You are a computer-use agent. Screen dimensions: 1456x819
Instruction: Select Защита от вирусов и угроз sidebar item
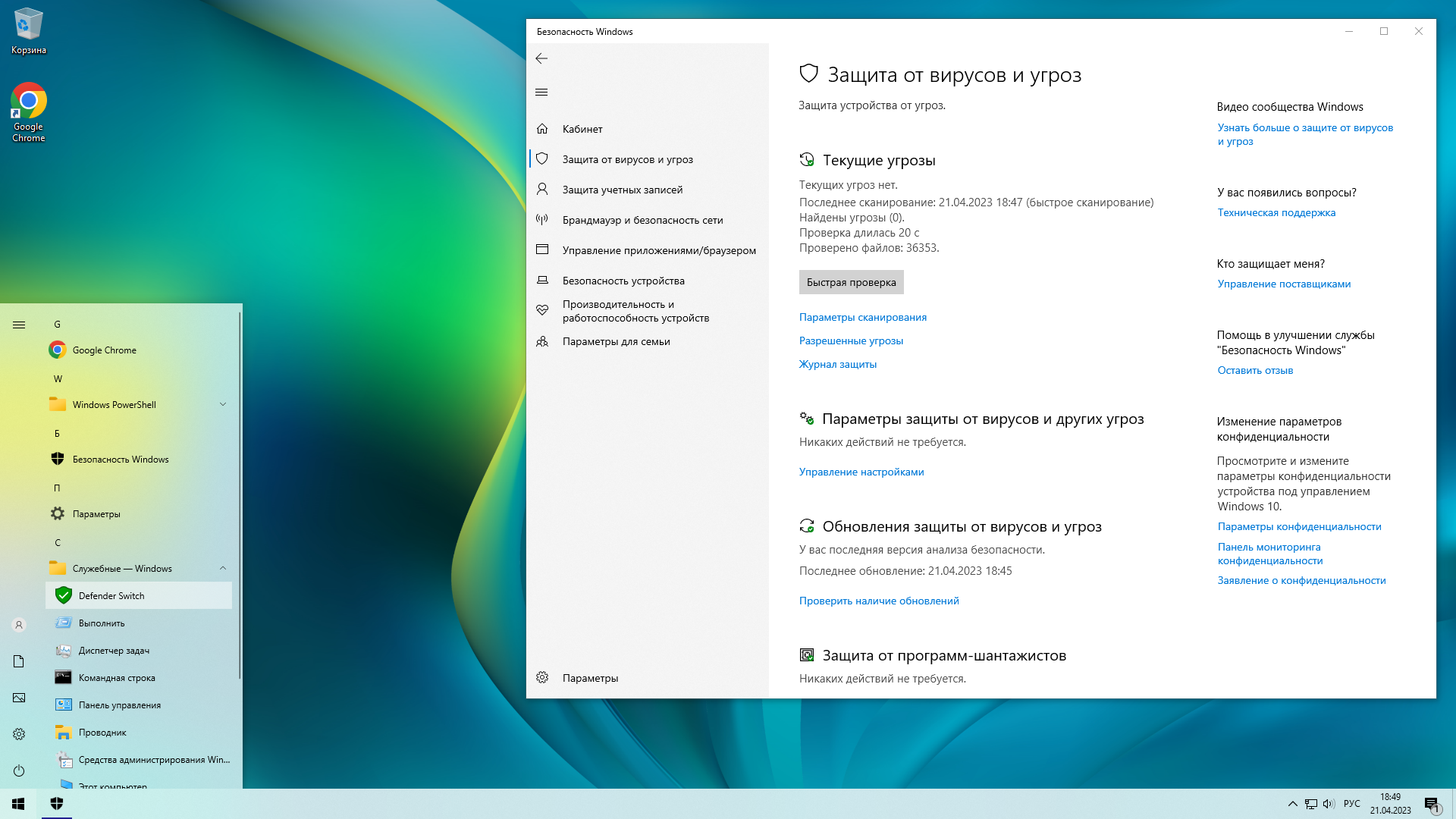[x=648, y=159]
